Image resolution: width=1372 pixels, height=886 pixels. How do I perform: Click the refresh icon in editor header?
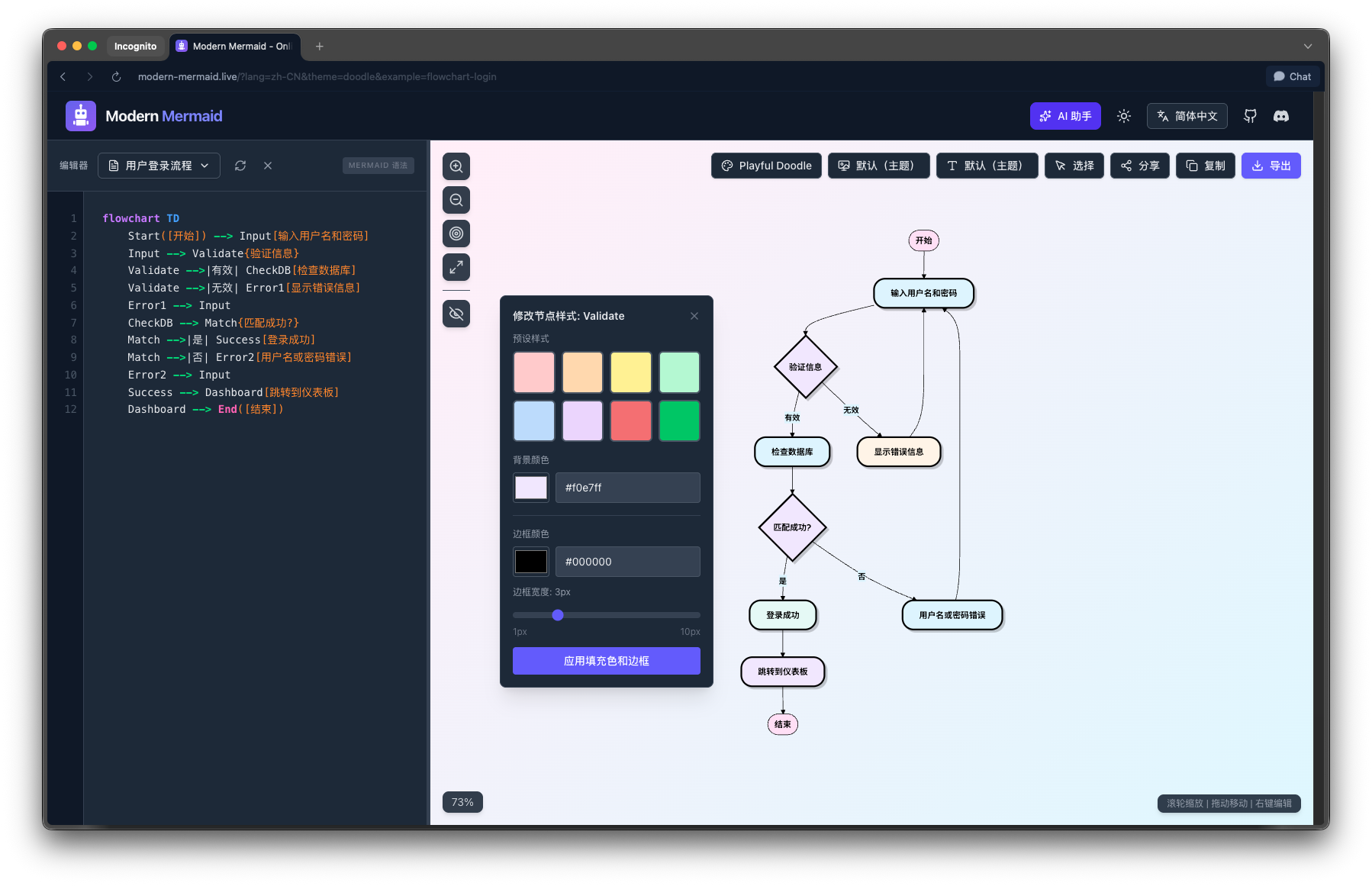[240, 166]
